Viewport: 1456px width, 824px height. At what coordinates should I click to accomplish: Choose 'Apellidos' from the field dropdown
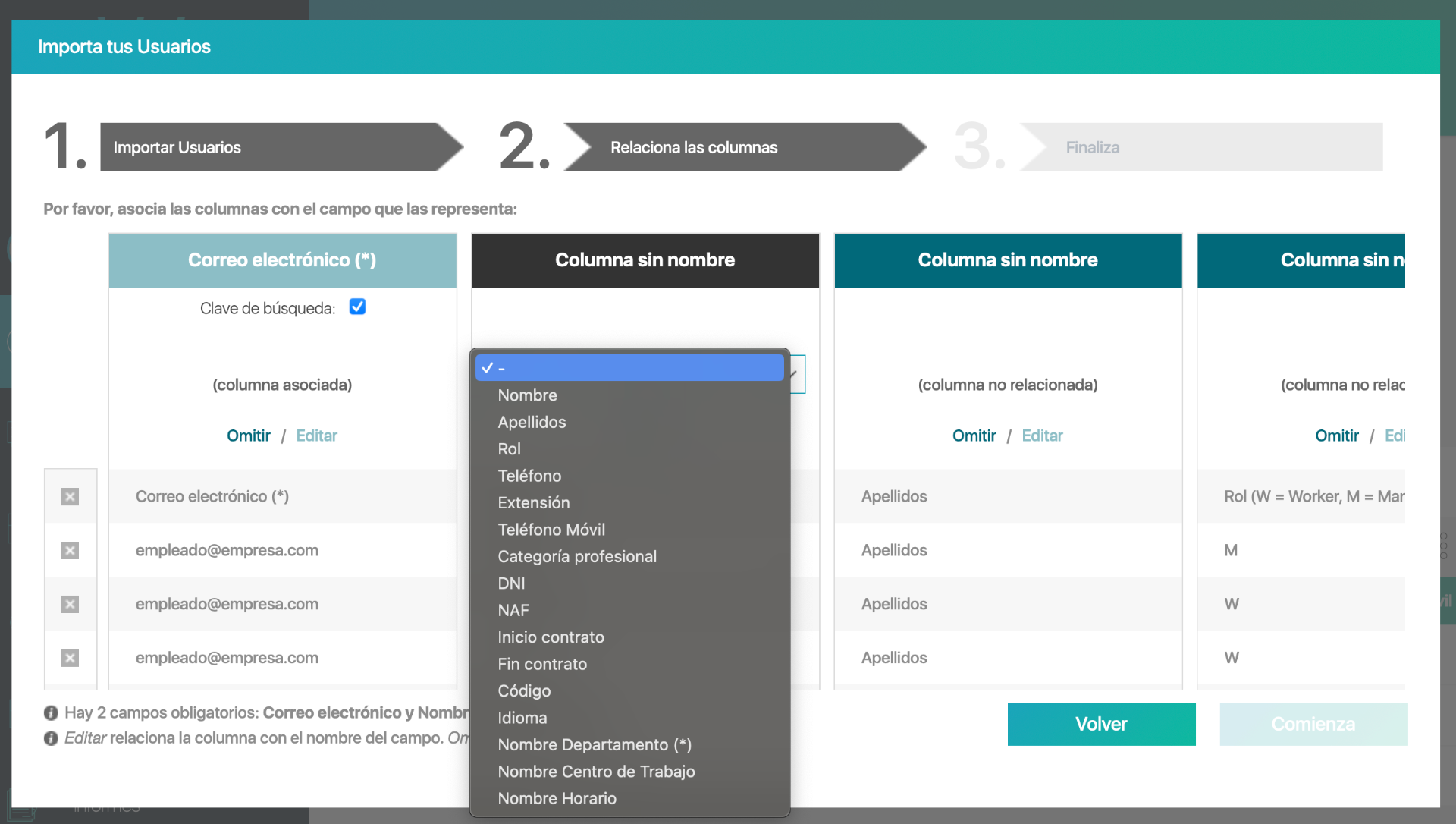tap(629, 422)
